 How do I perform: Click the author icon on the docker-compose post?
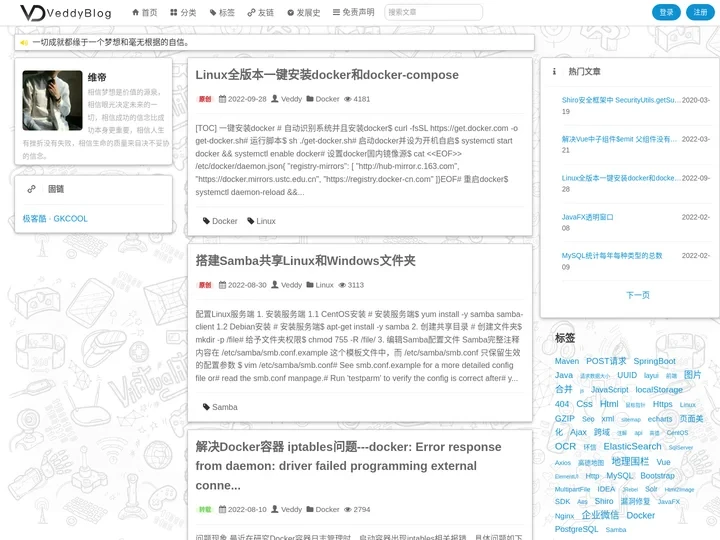pyautogui.click(x=275, y=99)
